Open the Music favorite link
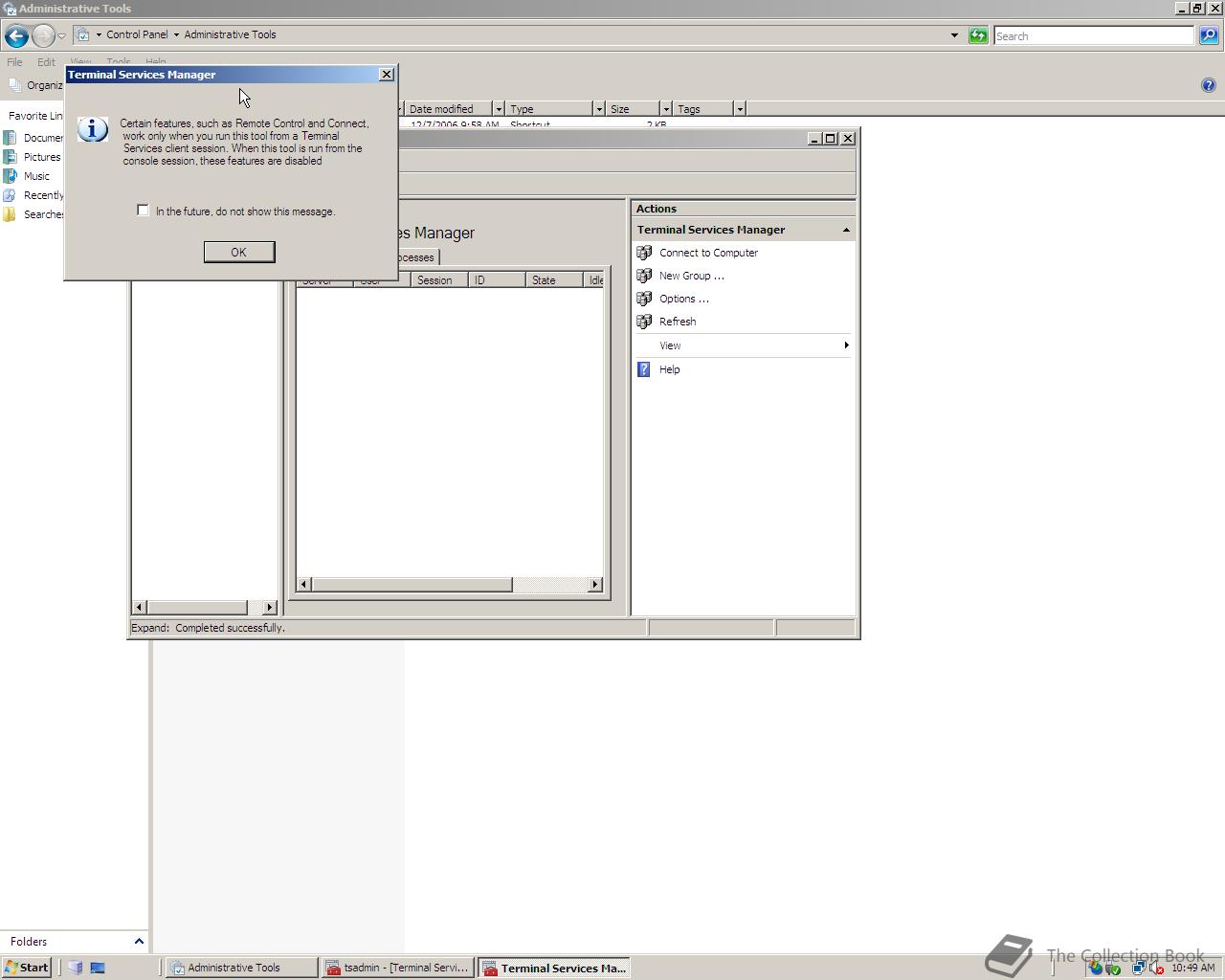This screenshot has width=1225, height=980. 26,176
